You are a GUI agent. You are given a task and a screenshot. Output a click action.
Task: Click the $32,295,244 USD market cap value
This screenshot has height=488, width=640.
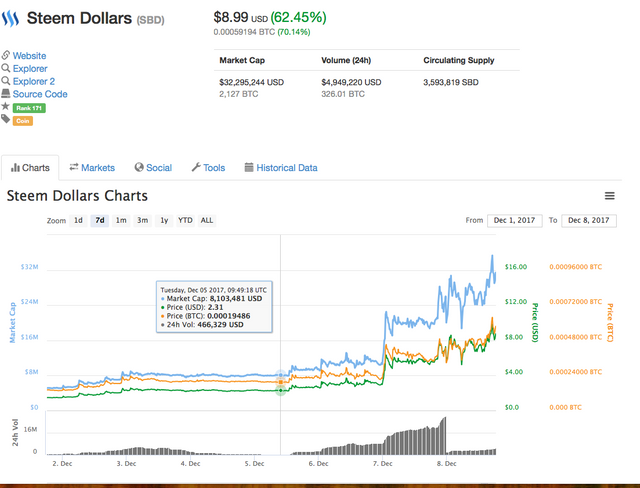coord(251,82)
